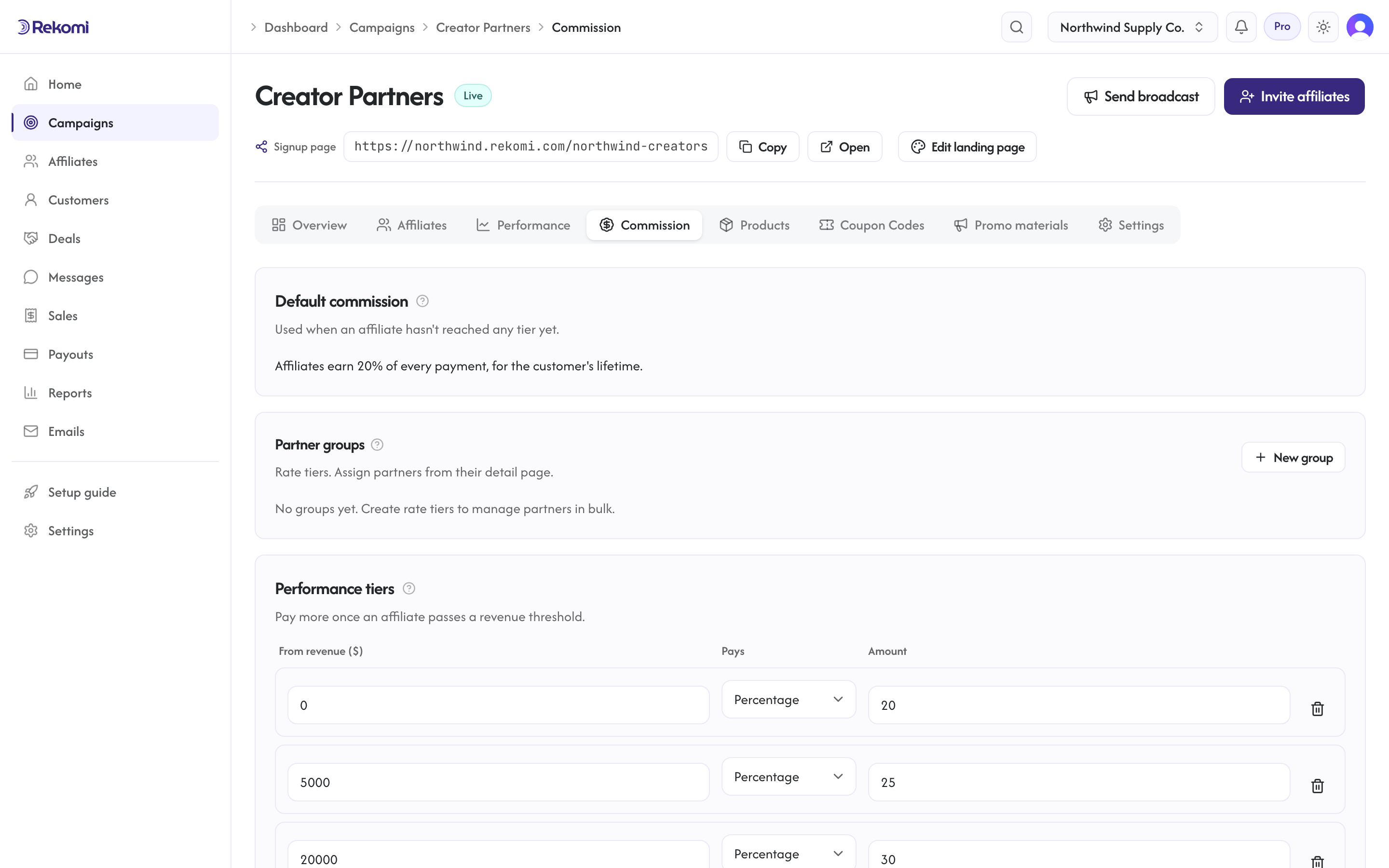Click the sidebar Settings gear icon
This screenshot has height=868, width=1389.
(x=31, y=530)
